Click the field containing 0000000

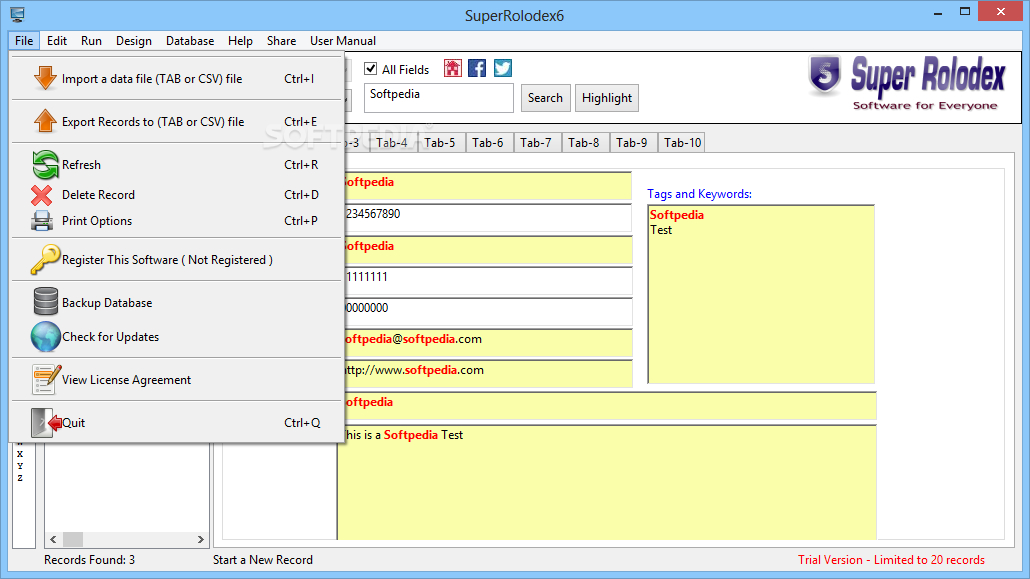pyautogui.click(x=487, y=312)
